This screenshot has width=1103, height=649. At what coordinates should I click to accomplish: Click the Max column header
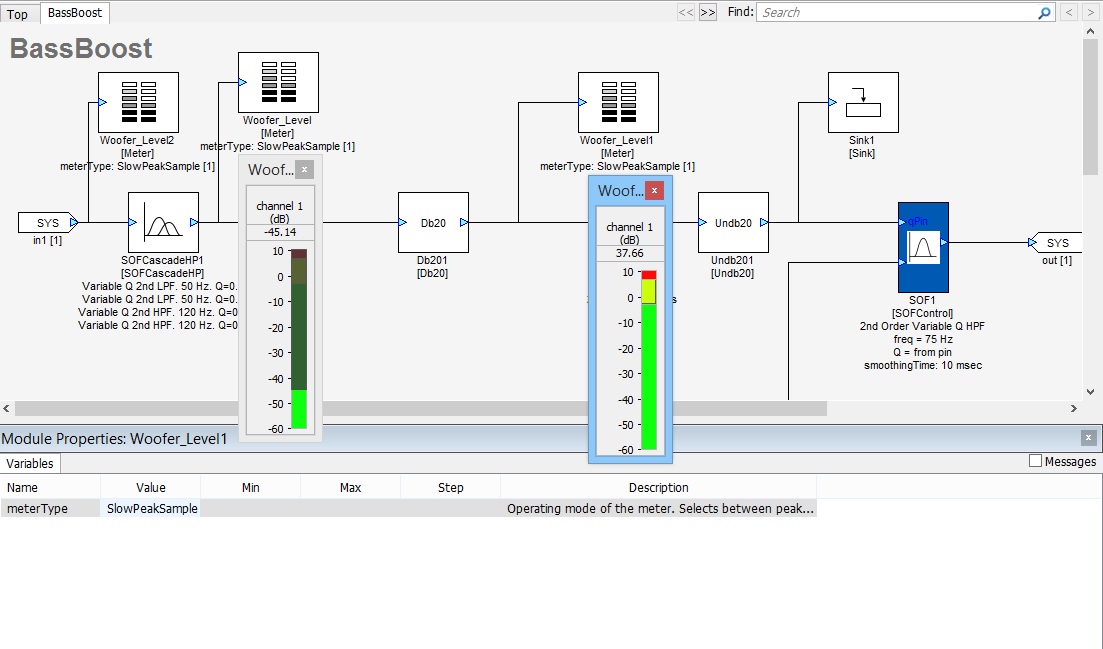(350, 487)
